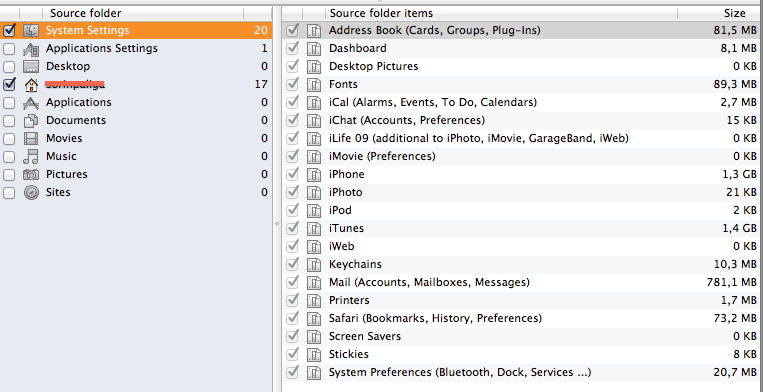Select the Fonts row text

pyautogui.click(x=343, y=84)
